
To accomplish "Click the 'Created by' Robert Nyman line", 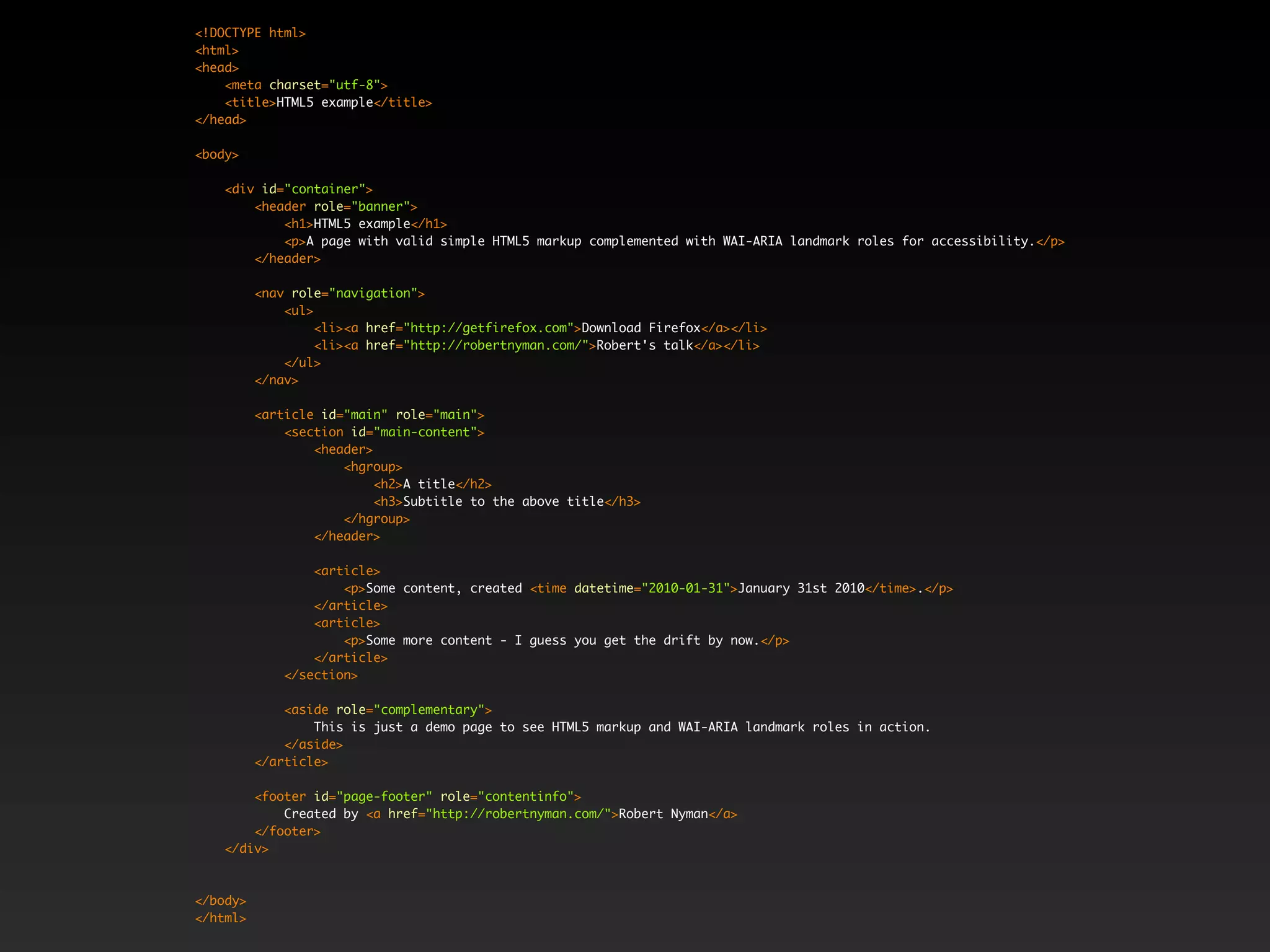I will pyautogui.click(x=511, y=814).
